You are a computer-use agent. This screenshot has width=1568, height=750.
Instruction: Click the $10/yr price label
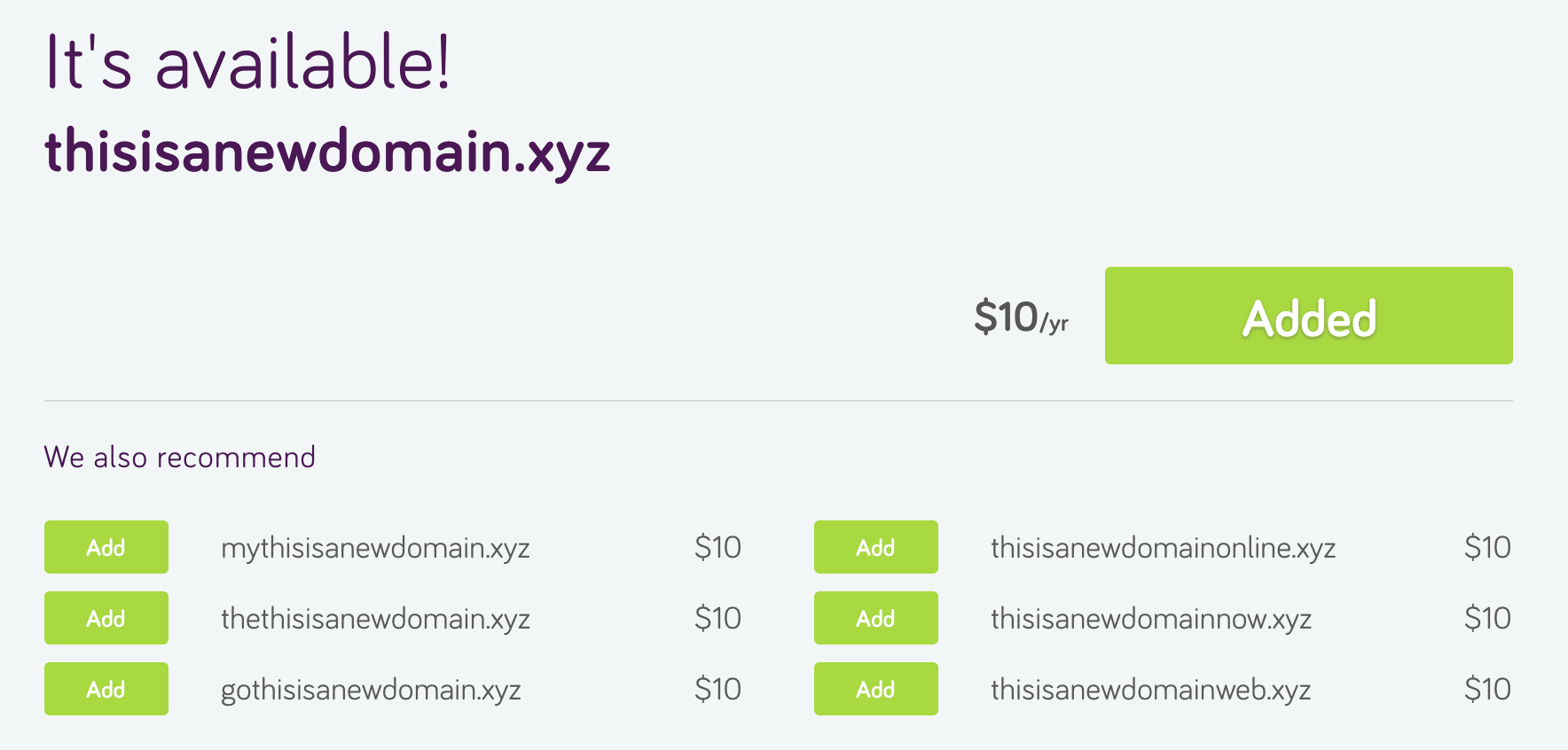point(1020,317)
